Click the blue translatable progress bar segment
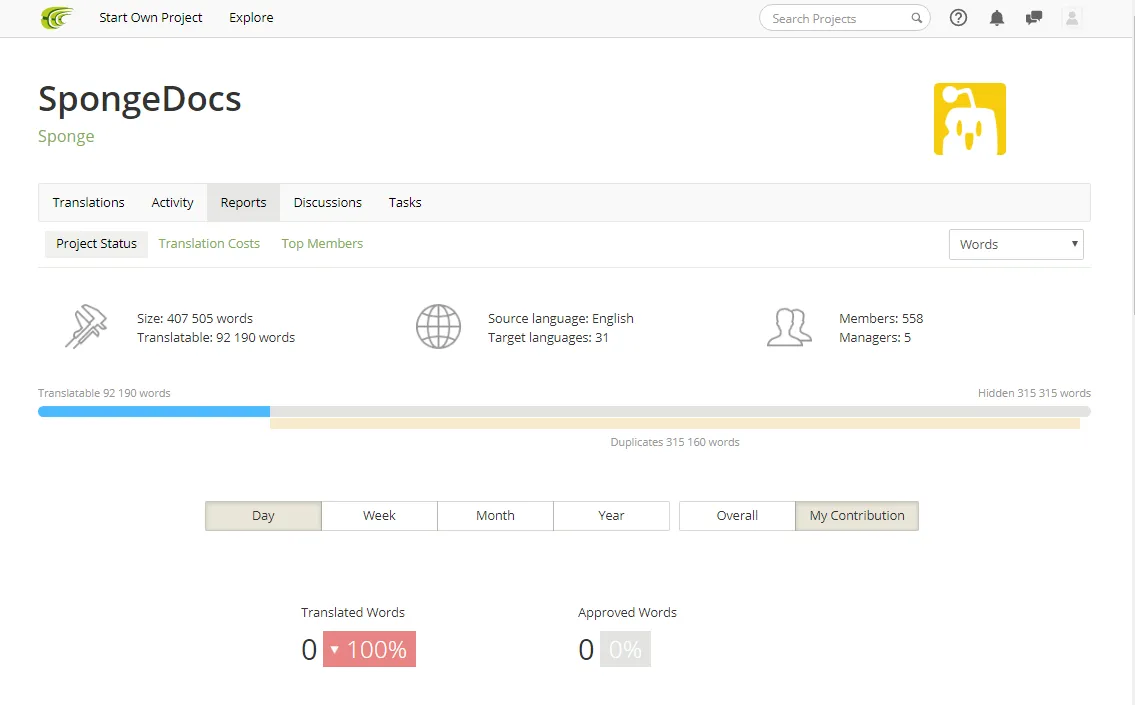 [153, 411]
